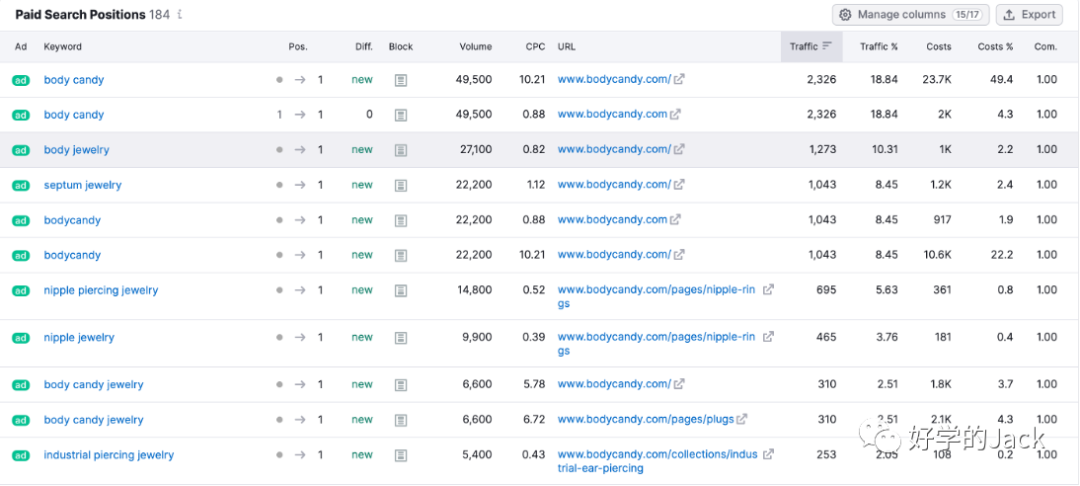Click the Block icon in bodycandy CPC 10.21 row
The width and height of the screenshot is (1080, 486).
pyautogui.click(x=401, y=255)
